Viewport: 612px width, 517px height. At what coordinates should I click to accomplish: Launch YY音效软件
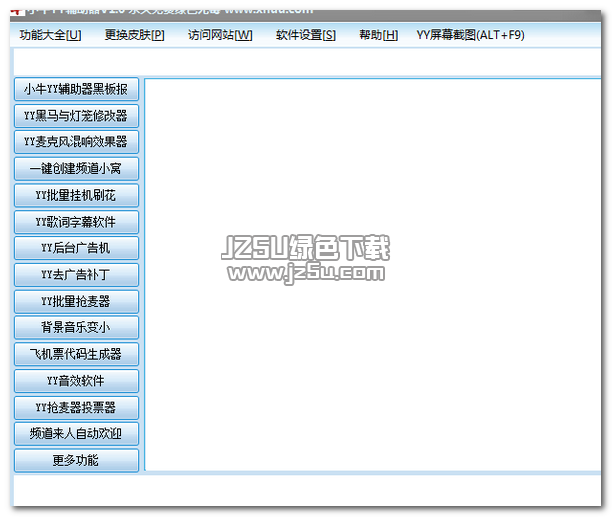pos(76,381)
